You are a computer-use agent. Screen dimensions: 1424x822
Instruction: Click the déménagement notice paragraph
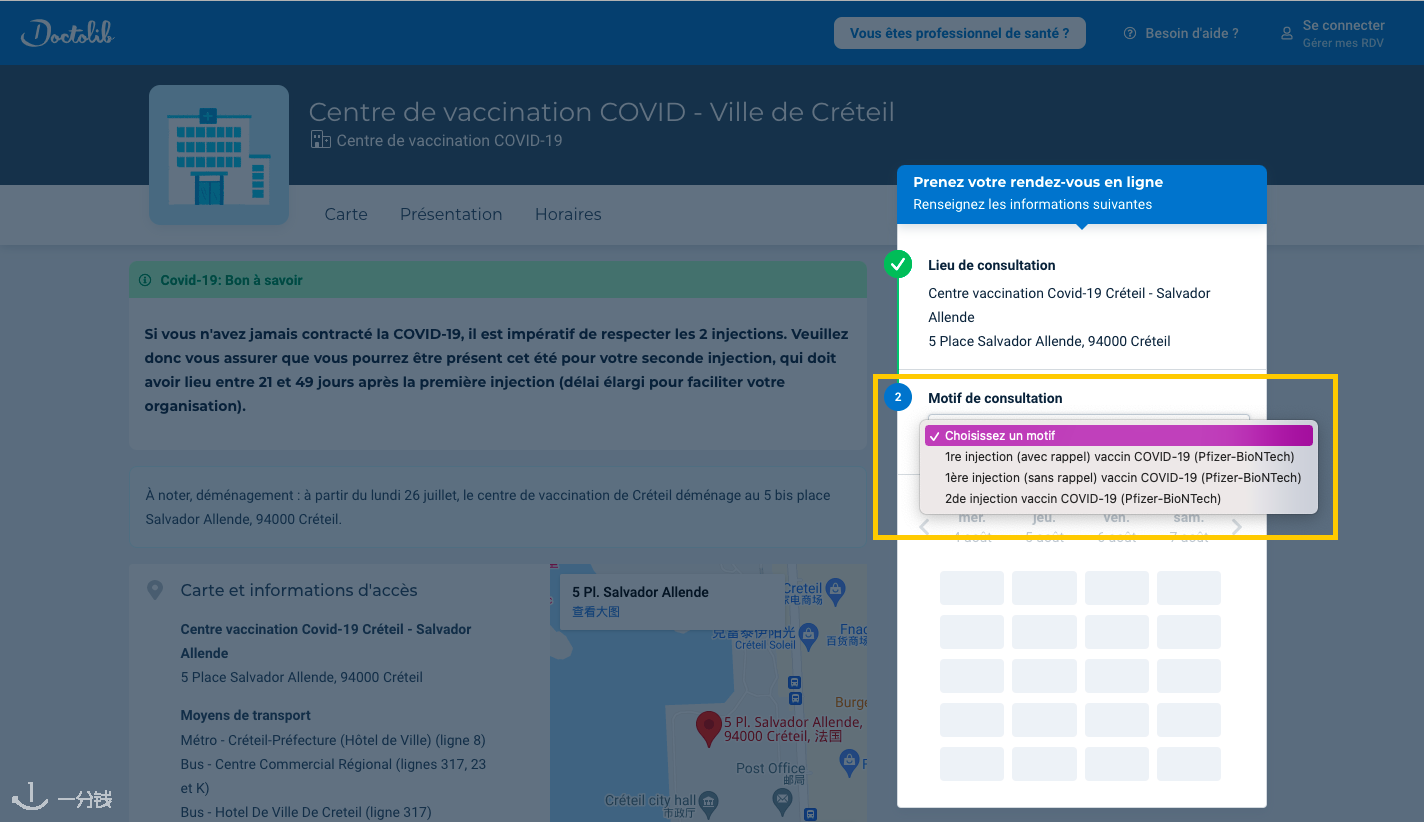click(488, 507)
